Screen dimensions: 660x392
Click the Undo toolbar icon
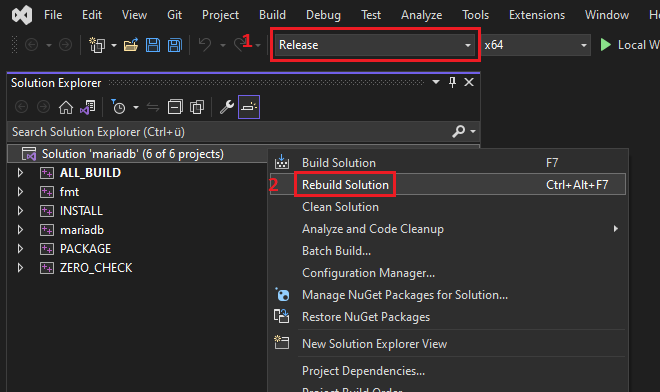point(205,45)
